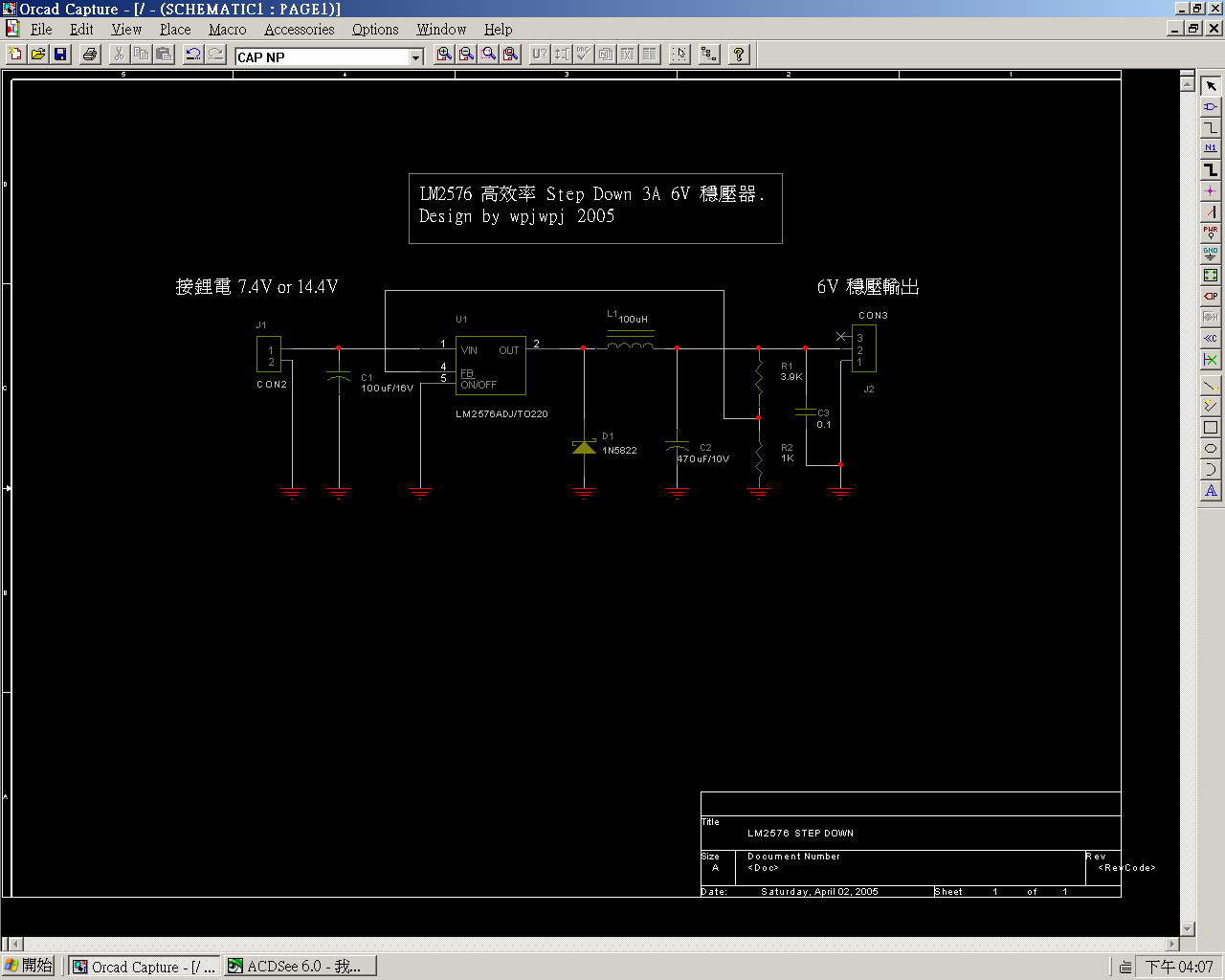Click inside the CAP NP part field
The height and width of the screenshot is (980, 1225).
[321, 57]
